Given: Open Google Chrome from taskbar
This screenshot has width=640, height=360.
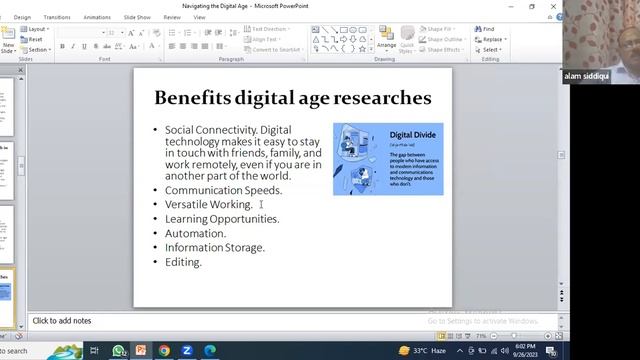Looking at the screenshot, I should click(x=164, y=351).
